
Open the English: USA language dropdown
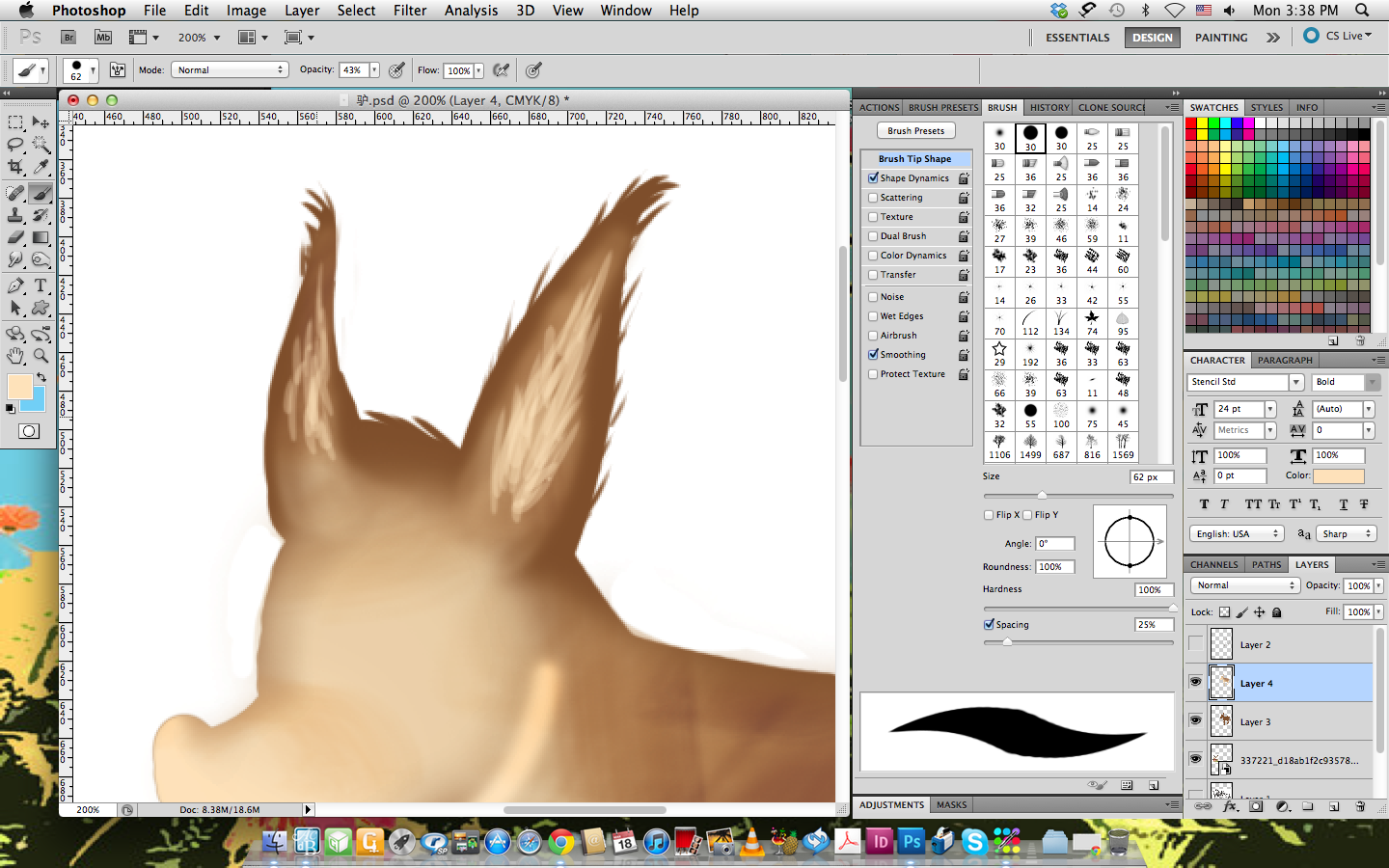pos(1237,533)
